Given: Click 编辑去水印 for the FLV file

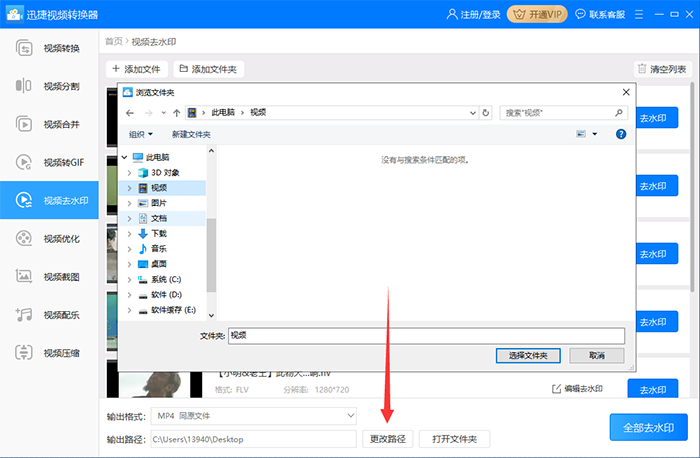Looking at the screenshot, I should tap(577, 389).
